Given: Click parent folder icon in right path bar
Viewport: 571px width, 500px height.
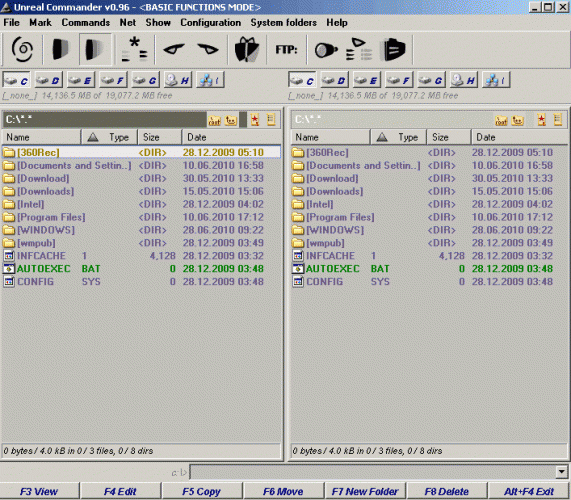Looking at the screenshot, I should pos(518,120).
